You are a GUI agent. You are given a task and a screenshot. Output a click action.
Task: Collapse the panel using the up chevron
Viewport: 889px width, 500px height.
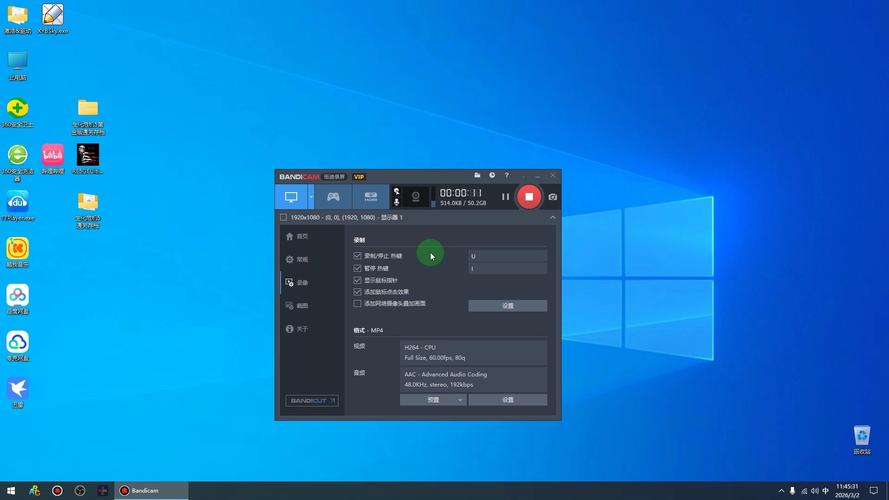coord(552,217)
